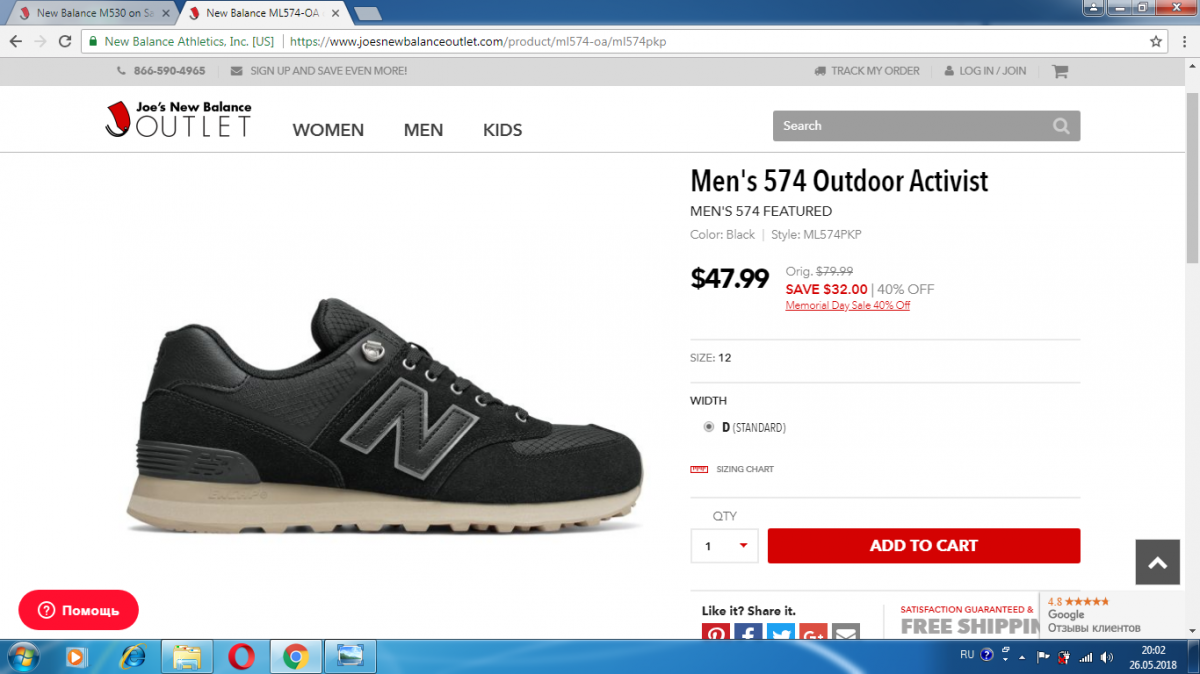Bookmark page with star icon

point(1156,42)
